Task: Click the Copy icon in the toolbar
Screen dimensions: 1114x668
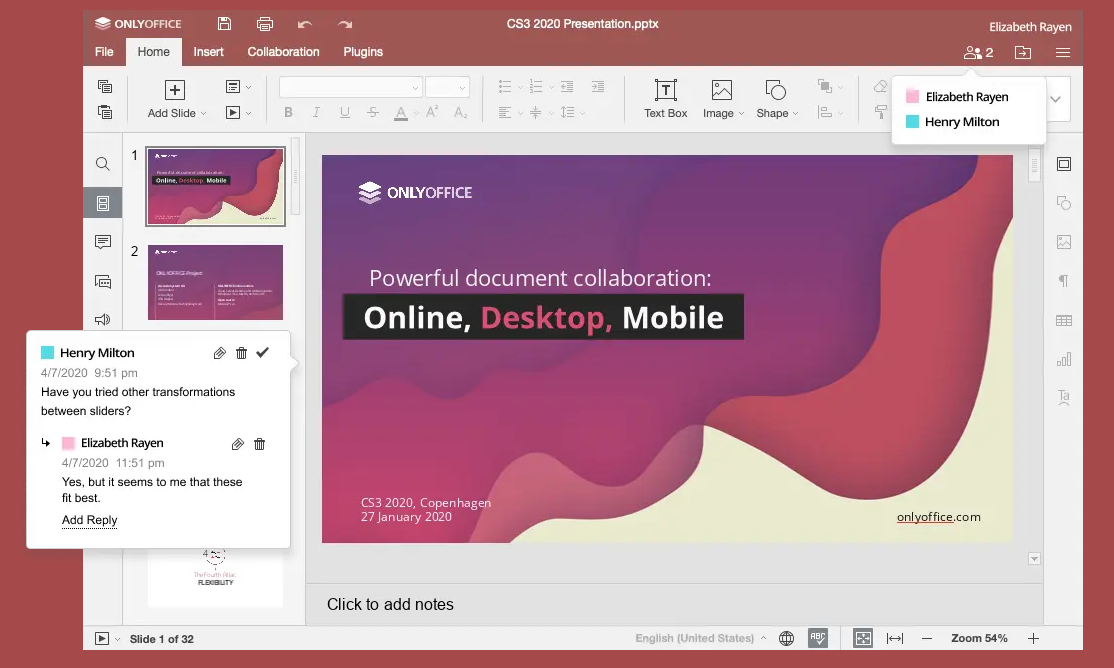Action: tap(105, 86)
